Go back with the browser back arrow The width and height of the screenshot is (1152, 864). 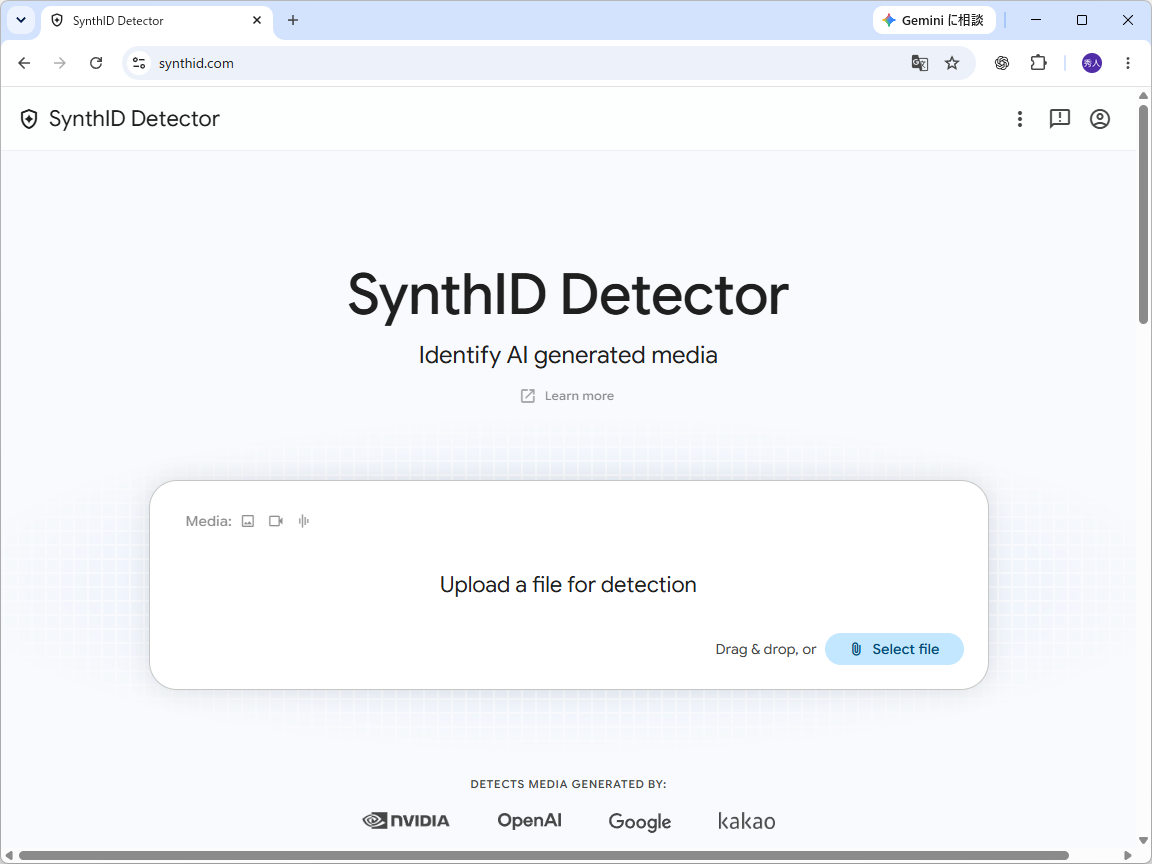[24, 63]
